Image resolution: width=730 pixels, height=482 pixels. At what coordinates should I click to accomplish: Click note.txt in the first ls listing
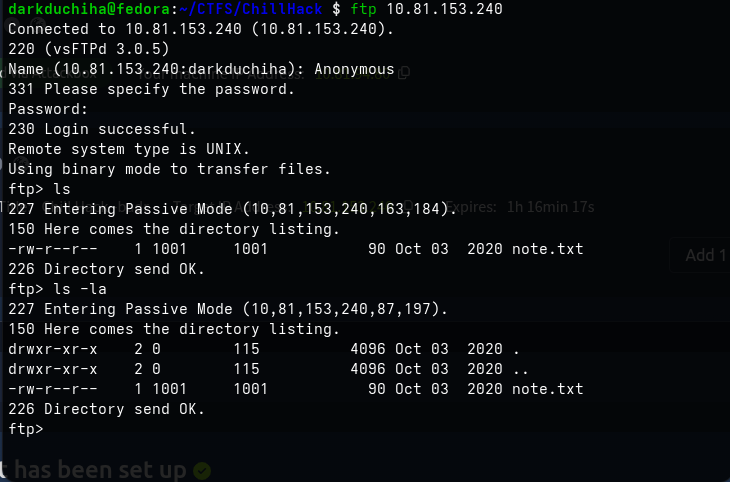[548, 249]
